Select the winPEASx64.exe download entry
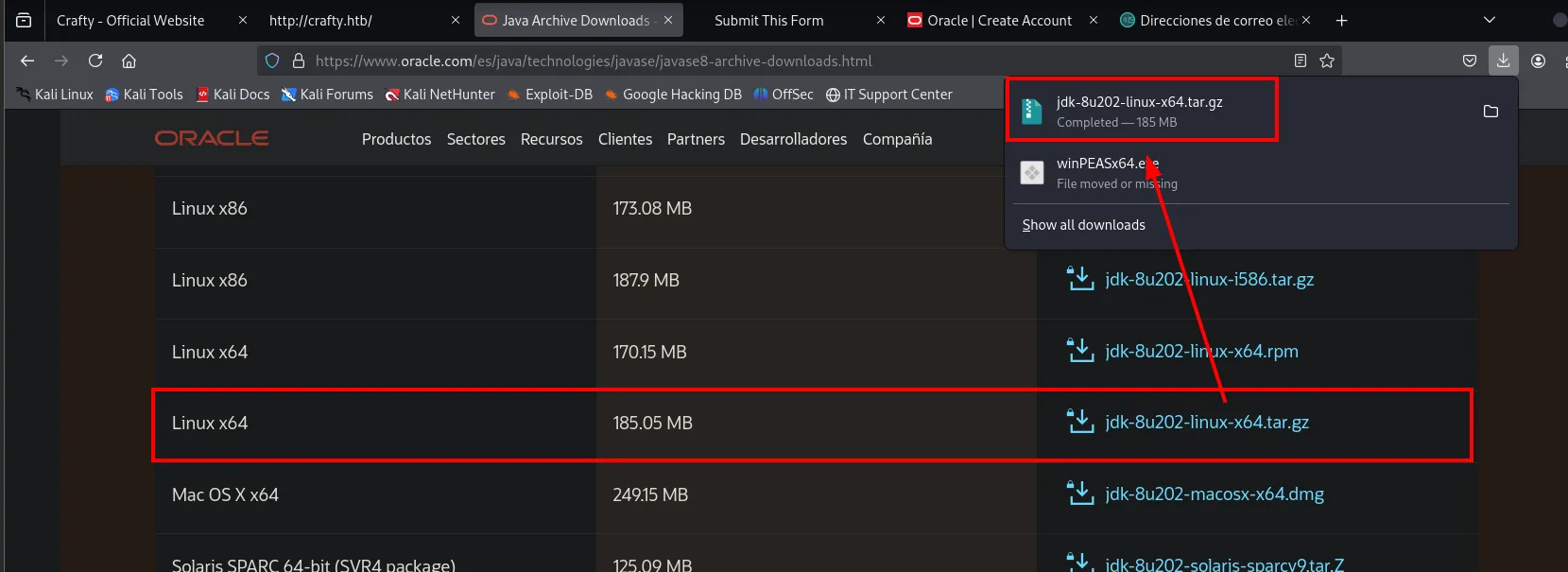 tap(1261, 173)
